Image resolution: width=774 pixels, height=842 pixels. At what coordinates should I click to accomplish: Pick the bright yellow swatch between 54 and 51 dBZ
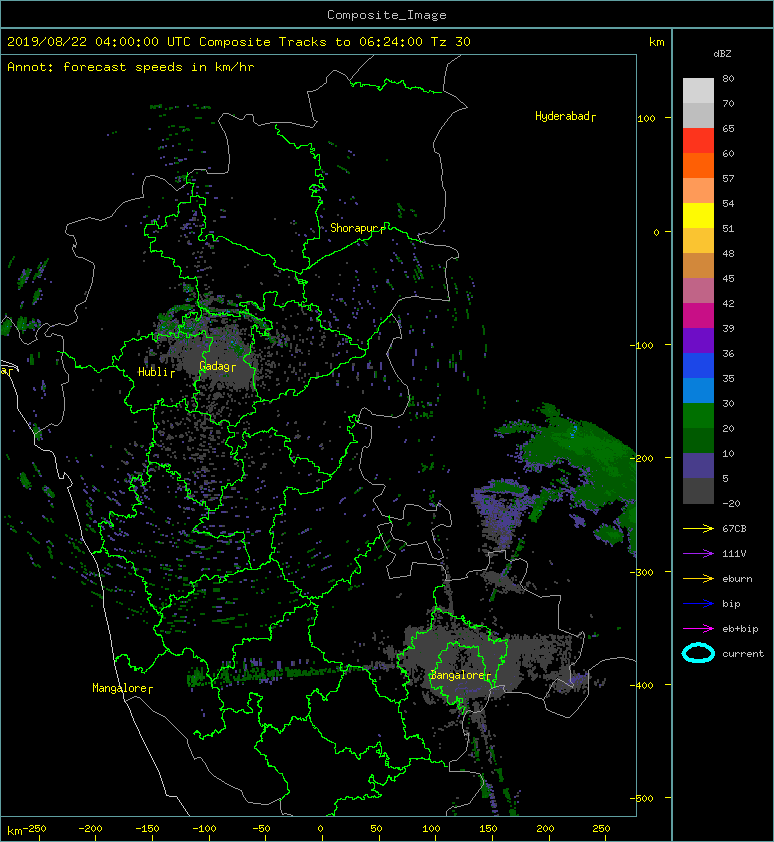point(698,215)
